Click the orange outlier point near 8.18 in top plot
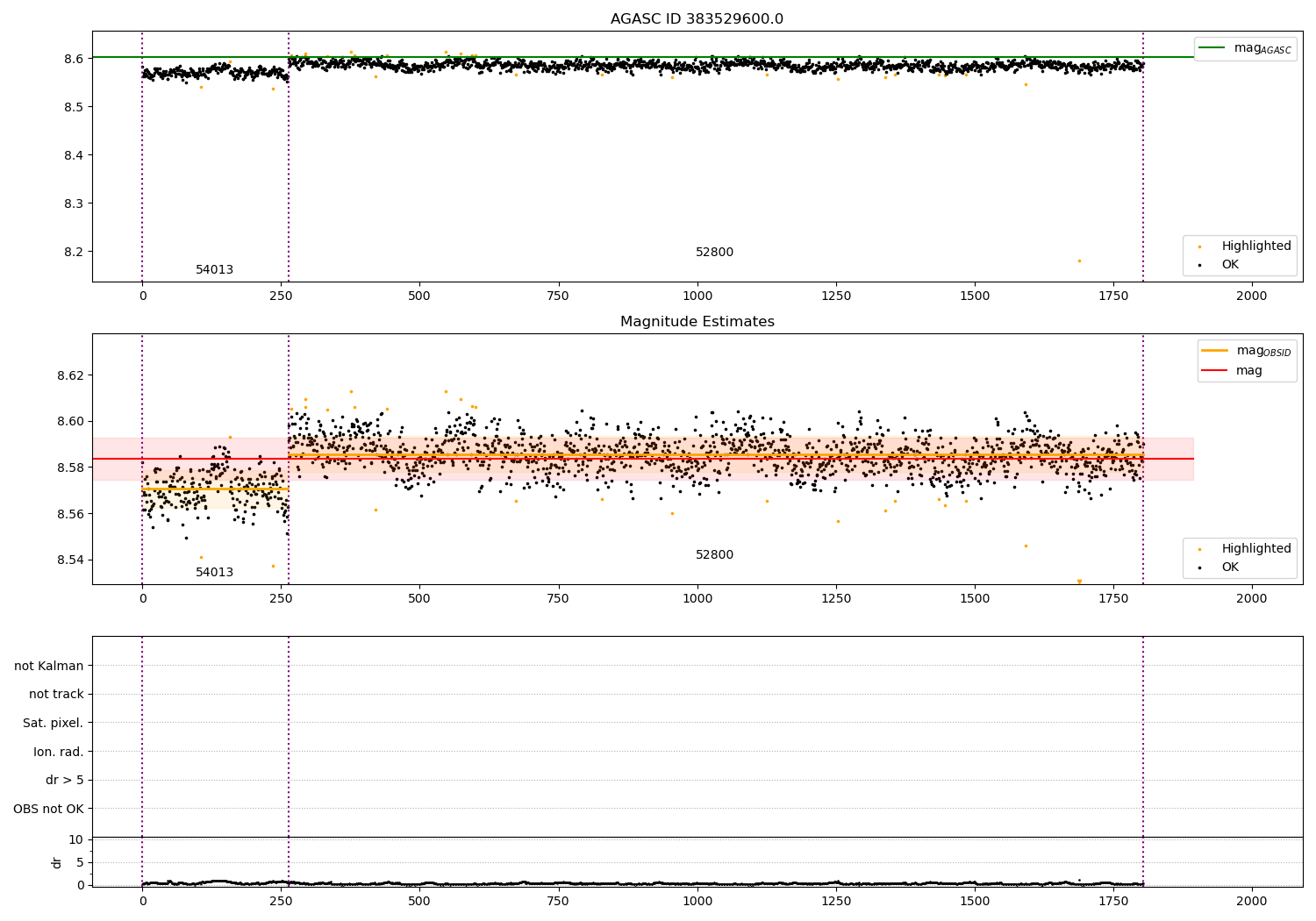The height and width of the screenshot is (921, 1316). 1079,261
